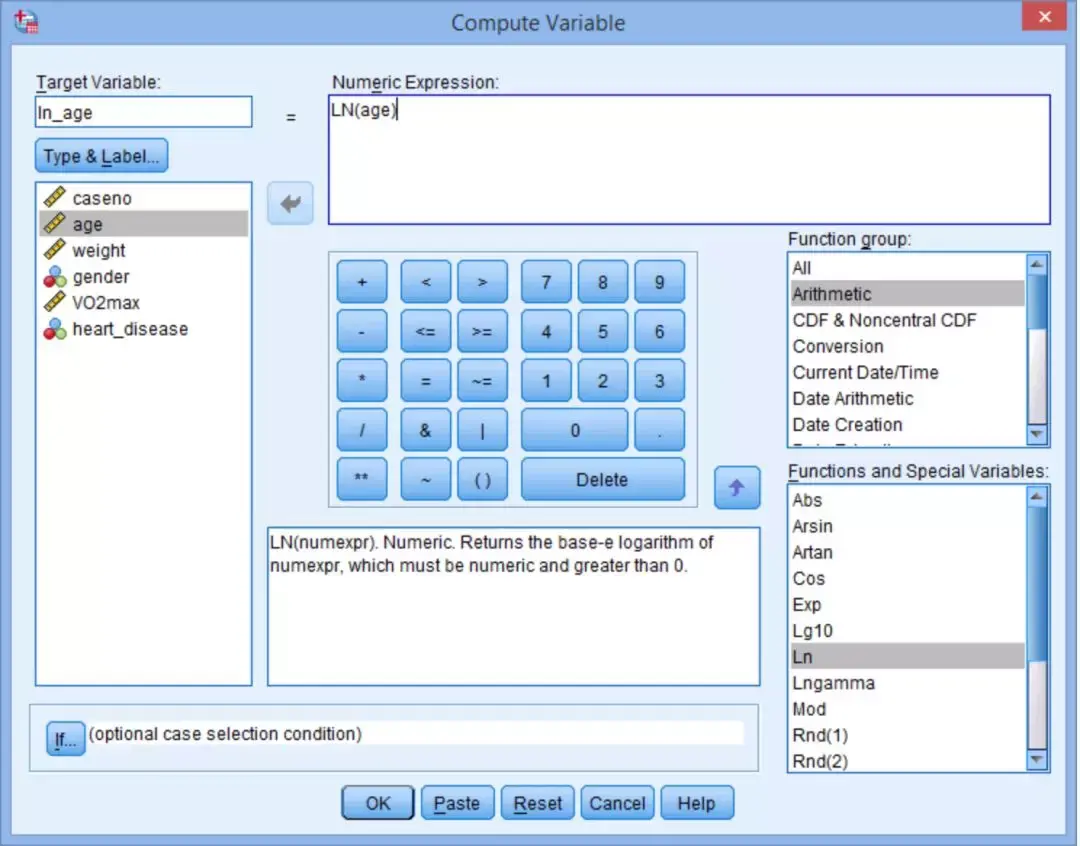Viewport: 1080px width, 846px height.
Task: Click the not-equal ~= key
Action: click(x=482, y=380)
